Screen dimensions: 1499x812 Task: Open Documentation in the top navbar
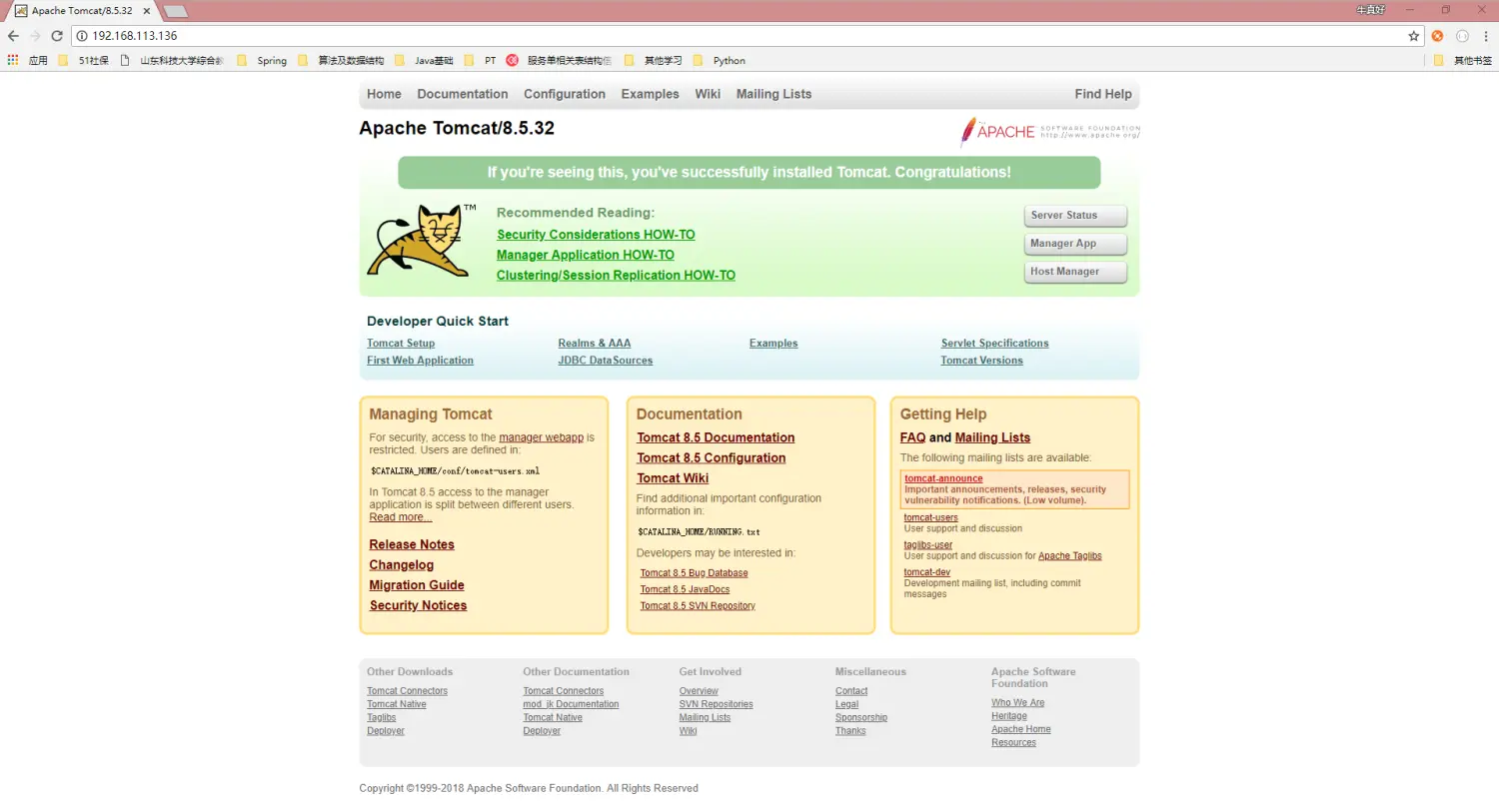463,94
